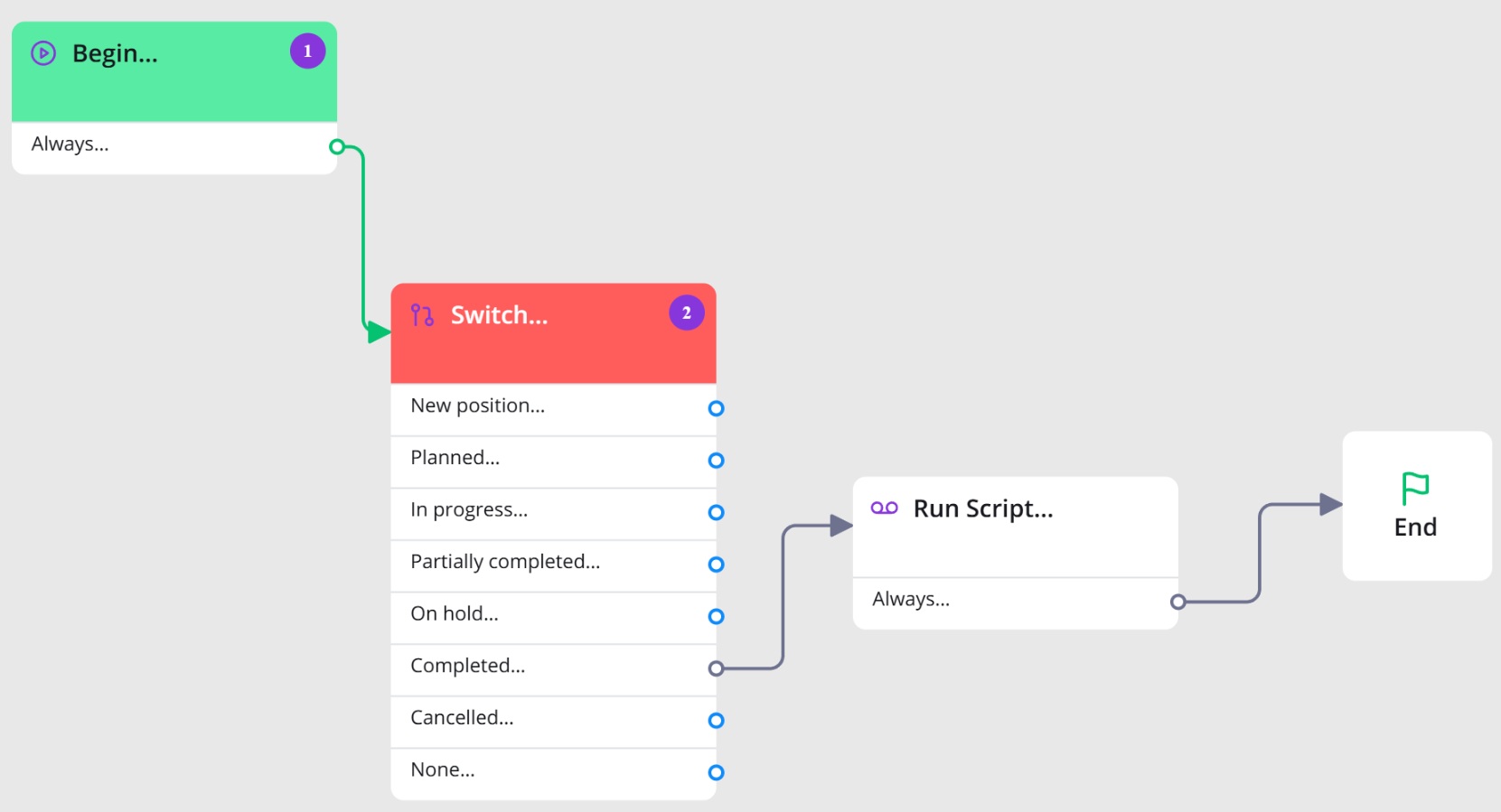The height and width of the screenshot is (812, 1501).
Task: Select the Switch node title
Action: click(499, 315)
